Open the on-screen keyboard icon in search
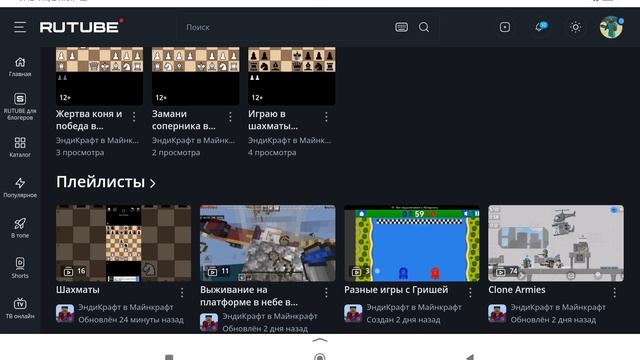The height and width of the screenshot is (360, 640). tap(401, 27)
